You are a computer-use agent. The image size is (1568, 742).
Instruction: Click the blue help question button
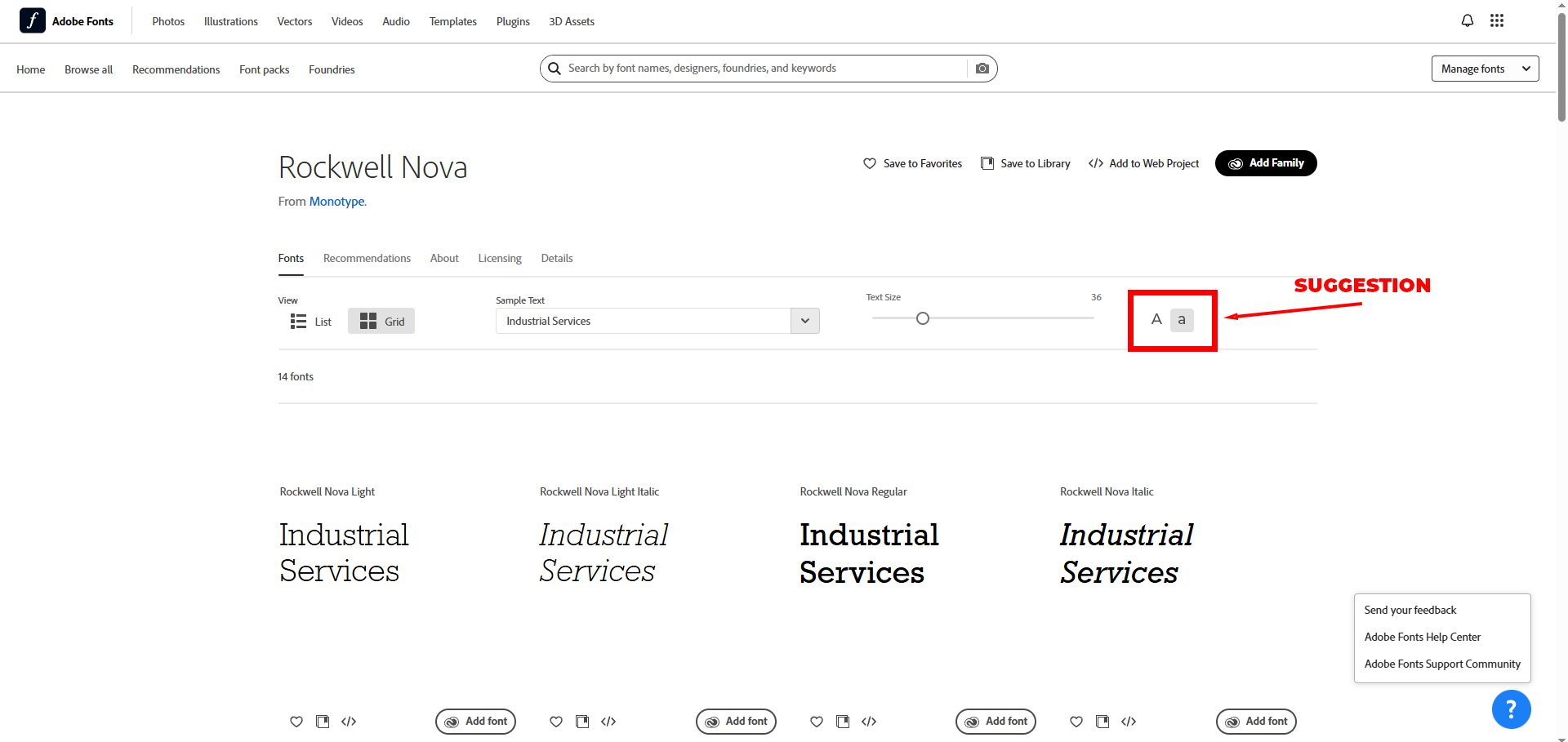tap(1511, 709)
